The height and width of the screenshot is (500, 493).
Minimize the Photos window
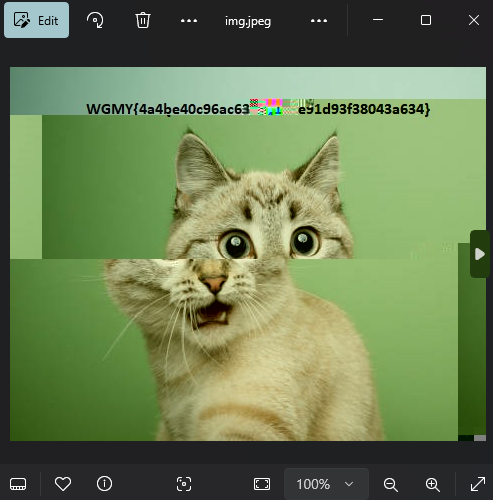click(x=378, y=20)
